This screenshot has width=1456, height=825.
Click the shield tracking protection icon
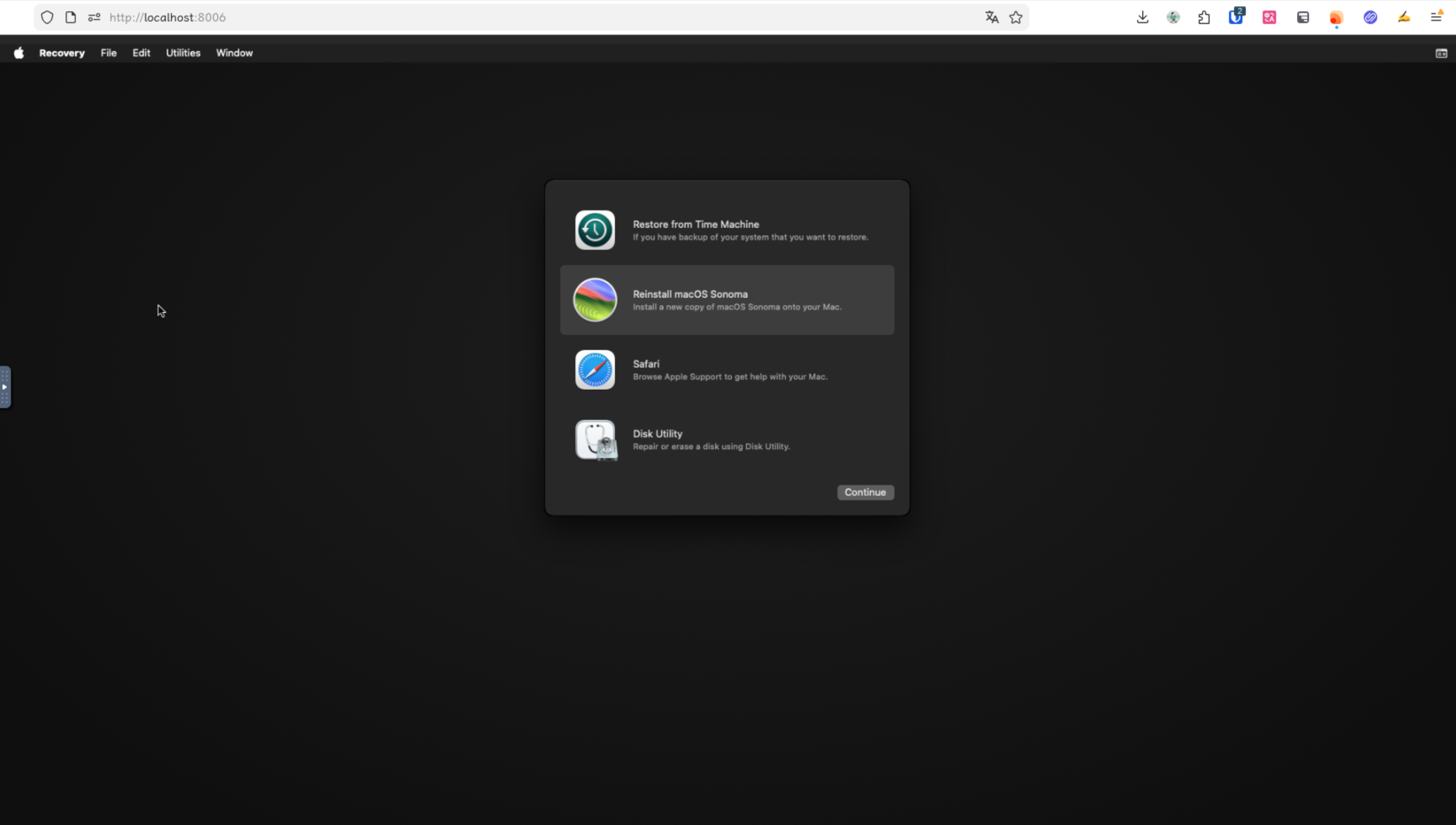(47, 18)
